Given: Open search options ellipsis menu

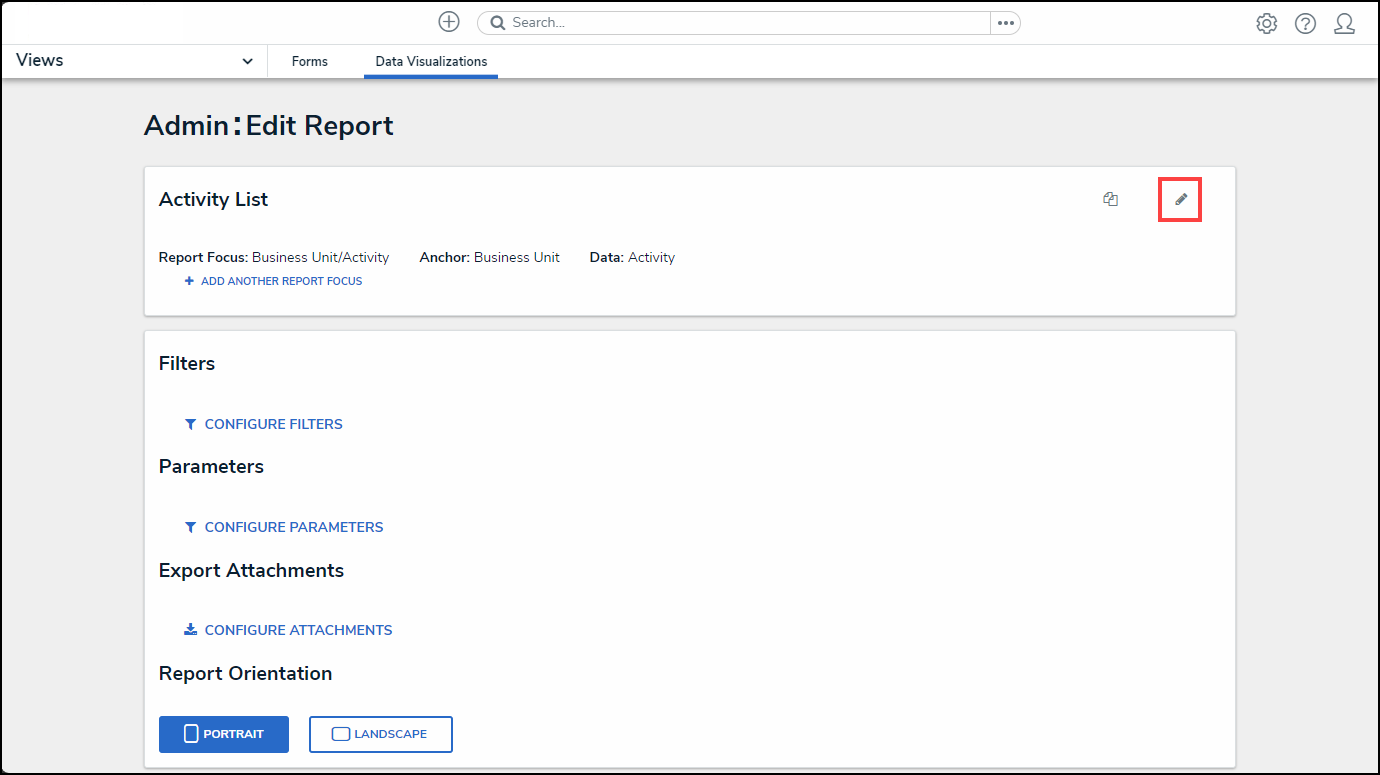Looking at the screenshot, I should click(1005, 23).
